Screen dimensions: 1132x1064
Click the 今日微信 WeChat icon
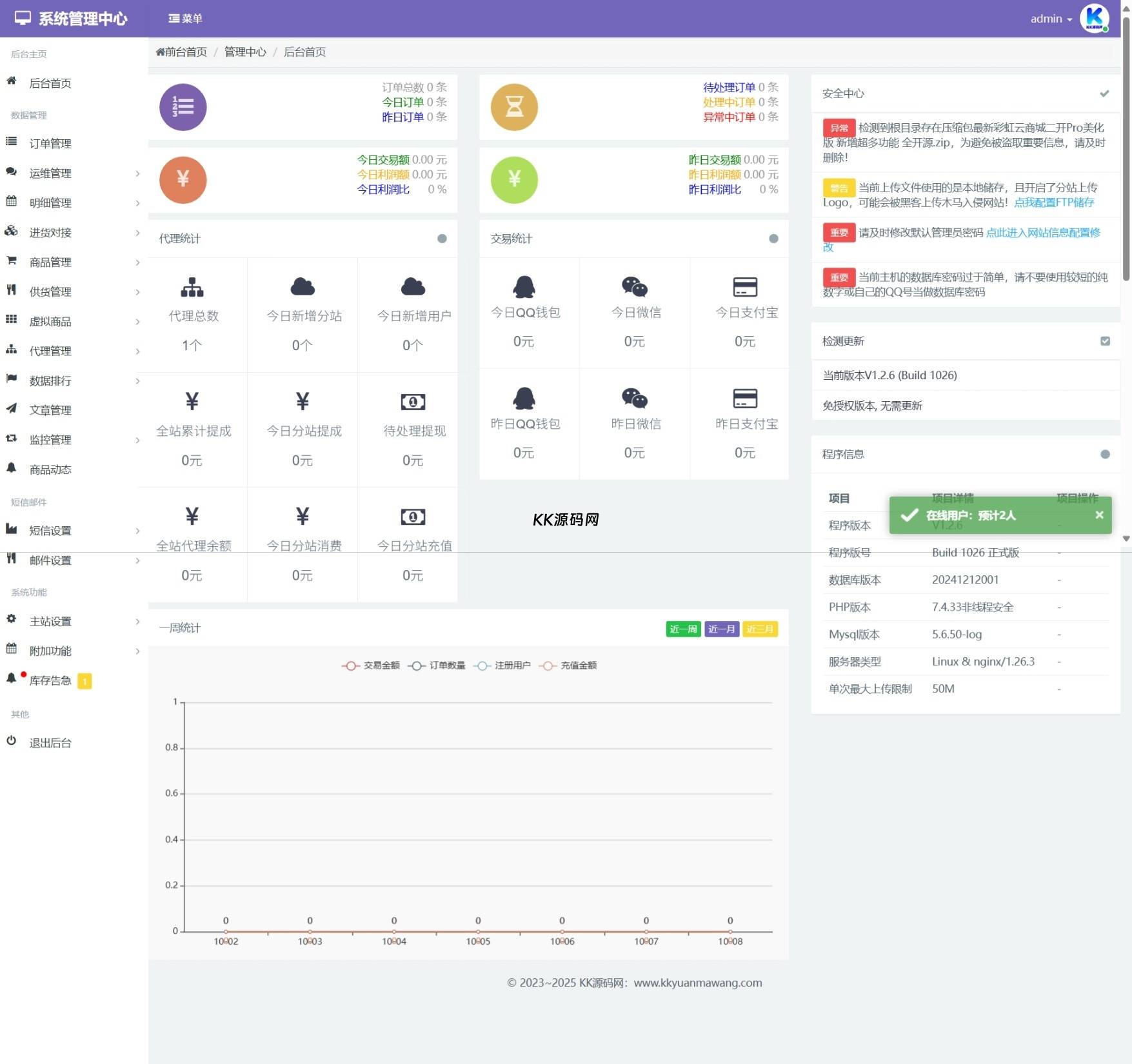(x=634, y=287)
